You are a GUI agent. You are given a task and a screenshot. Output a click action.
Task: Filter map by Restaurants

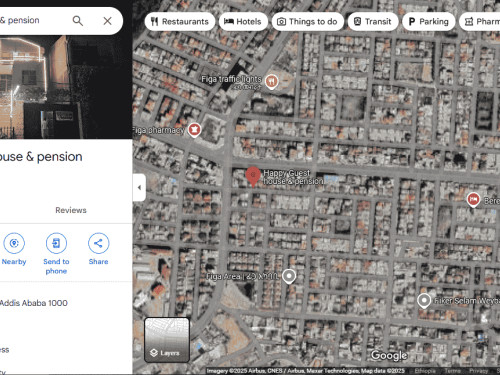pos(180,22)
